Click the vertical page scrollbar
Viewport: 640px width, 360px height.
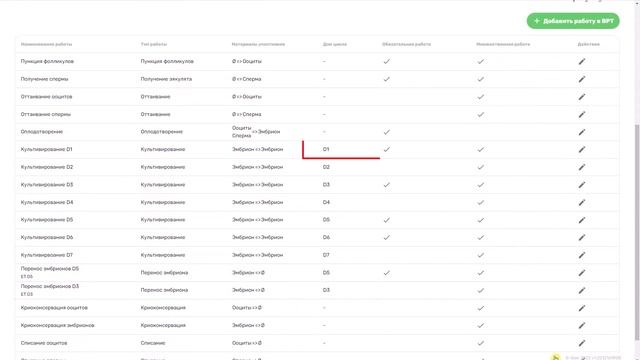click(x=637, y=233)
